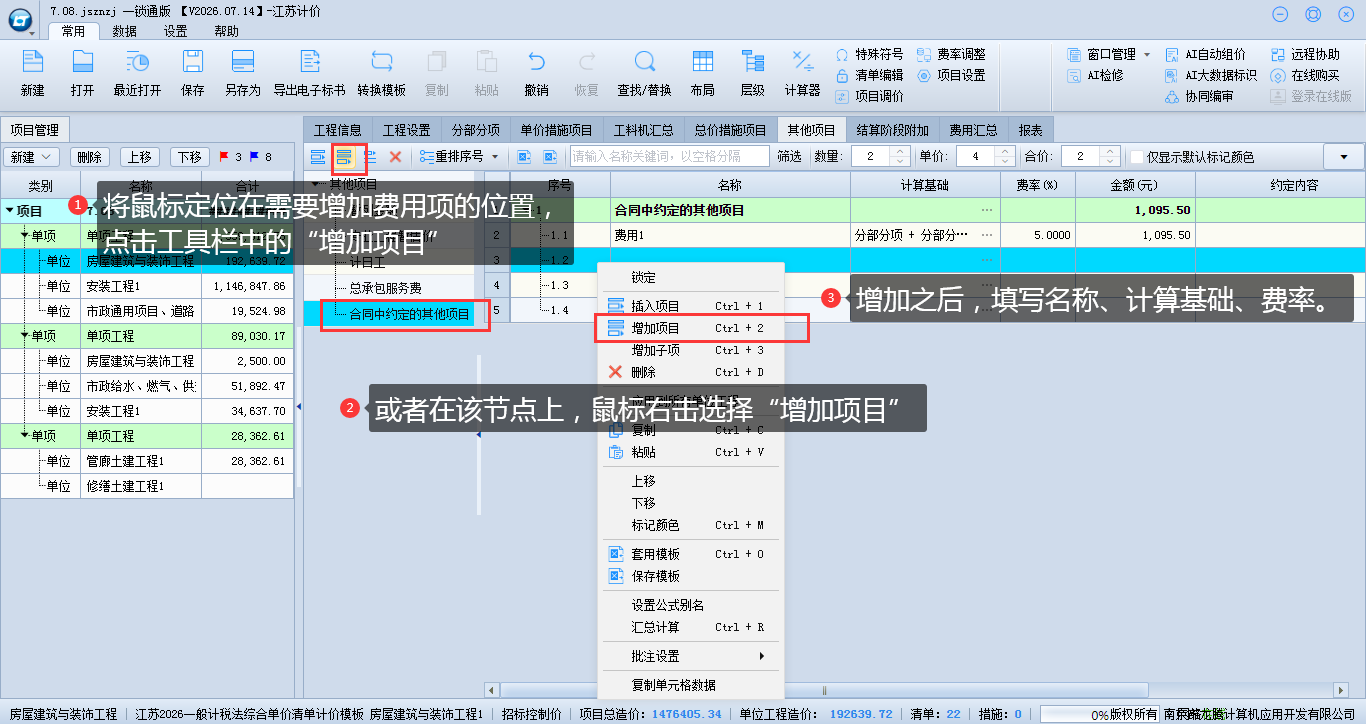Open the 最近打开 recent files icon
This screenshot has height=724, width=1366.
(x=137, y=73)
